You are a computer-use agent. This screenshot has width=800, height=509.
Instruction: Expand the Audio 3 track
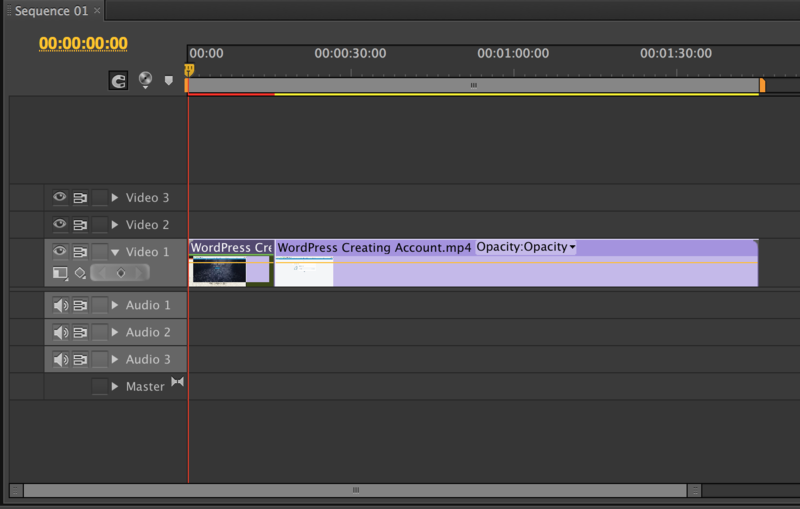click(x=115, y=359)
